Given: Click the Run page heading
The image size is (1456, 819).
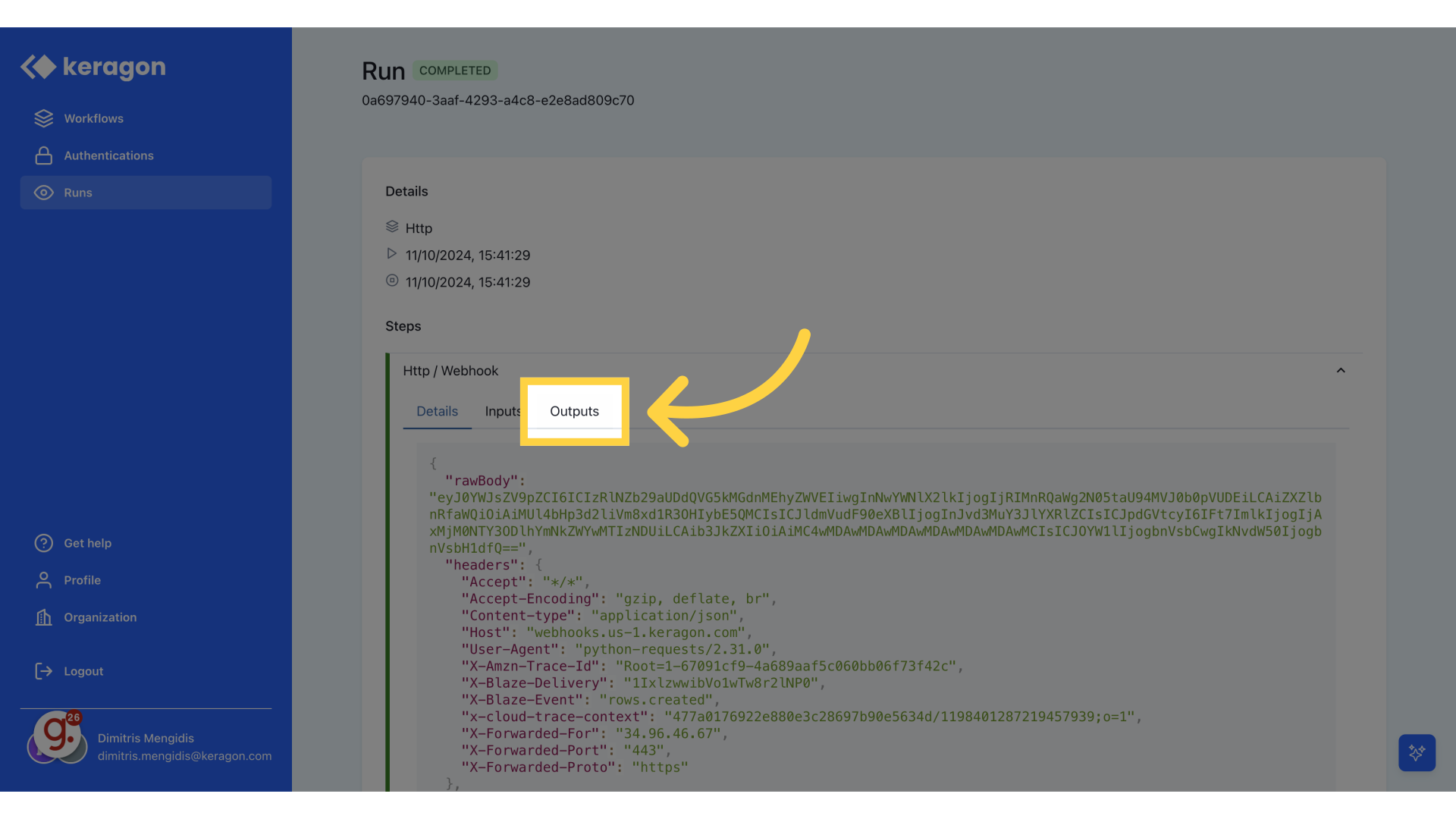Looking at the screenshot, I should point(383,71).
